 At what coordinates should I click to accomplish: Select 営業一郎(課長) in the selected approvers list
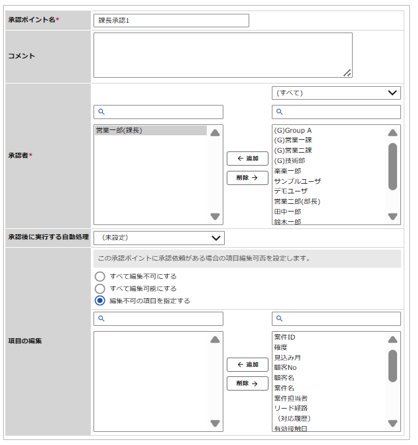(151, 130)
